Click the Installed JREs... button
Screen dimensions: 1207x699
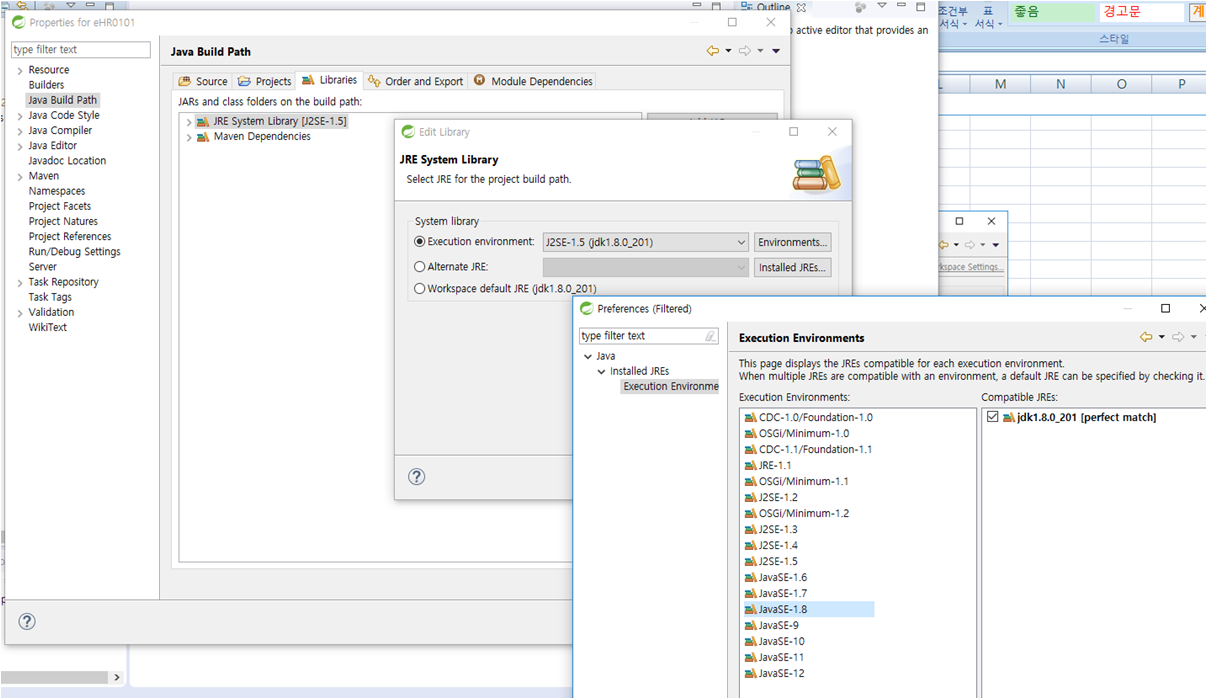[793, 267]
